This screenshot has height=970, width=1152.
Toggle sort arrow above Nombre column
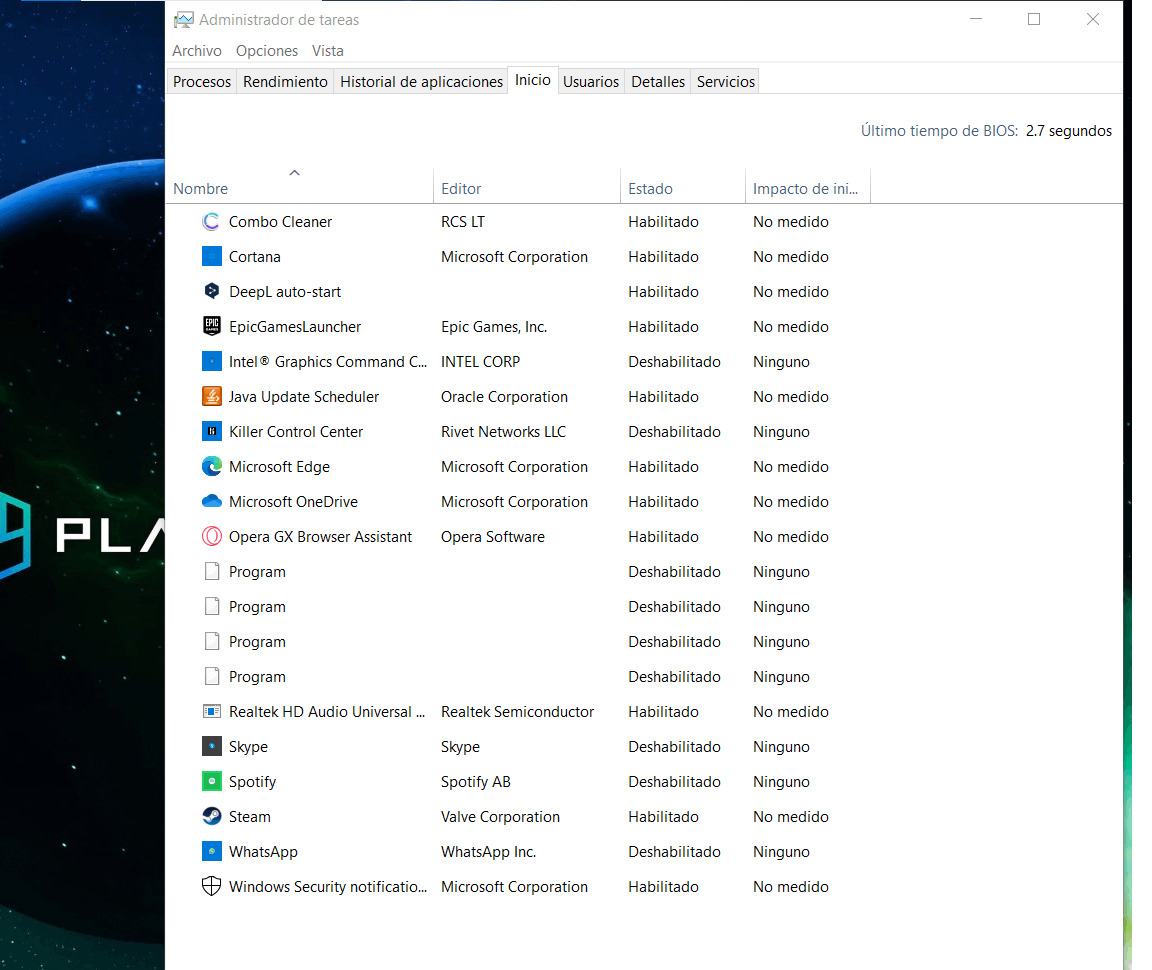(x=295, y=173)
